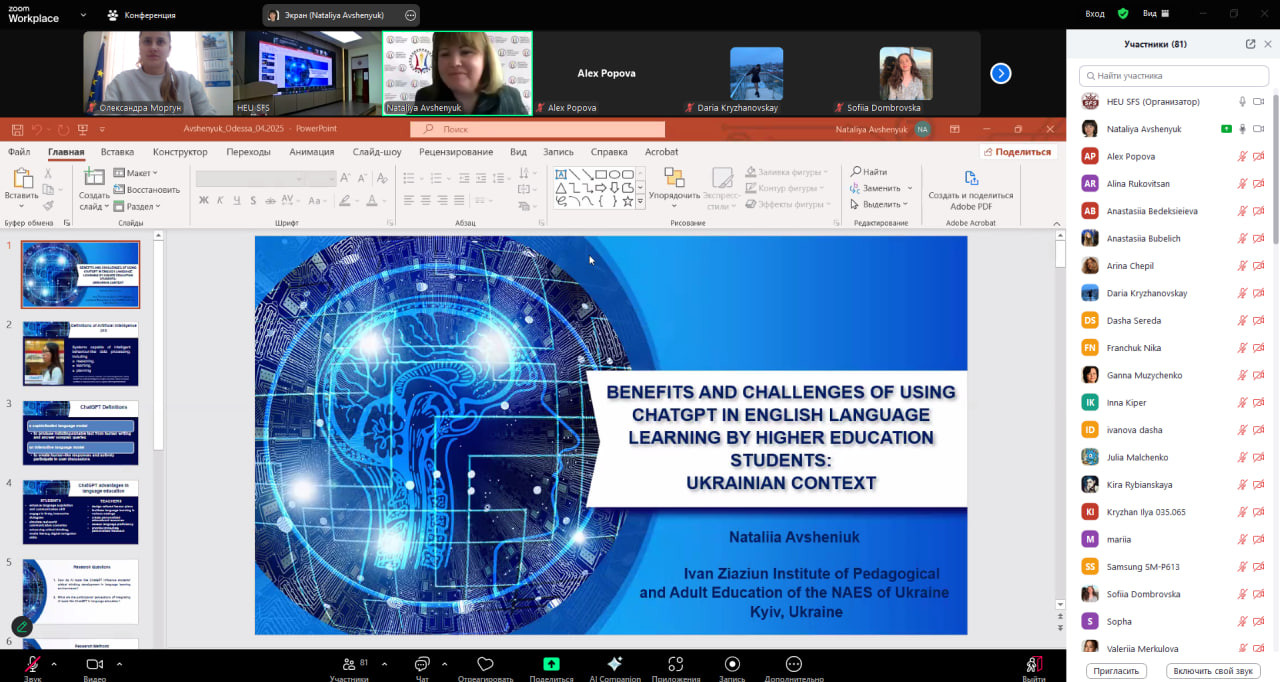Toggle the camera (Видео) button
1280x682 pixels.
coord(95,665)
